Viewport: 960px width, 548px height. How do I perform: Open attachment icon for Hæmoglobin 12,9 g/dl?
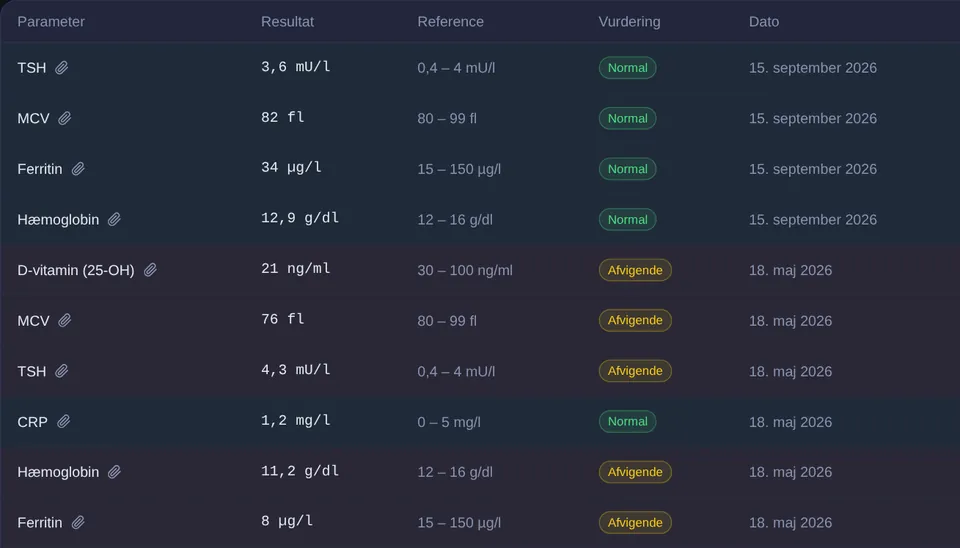pyautogui.click(x=114, y=219)
